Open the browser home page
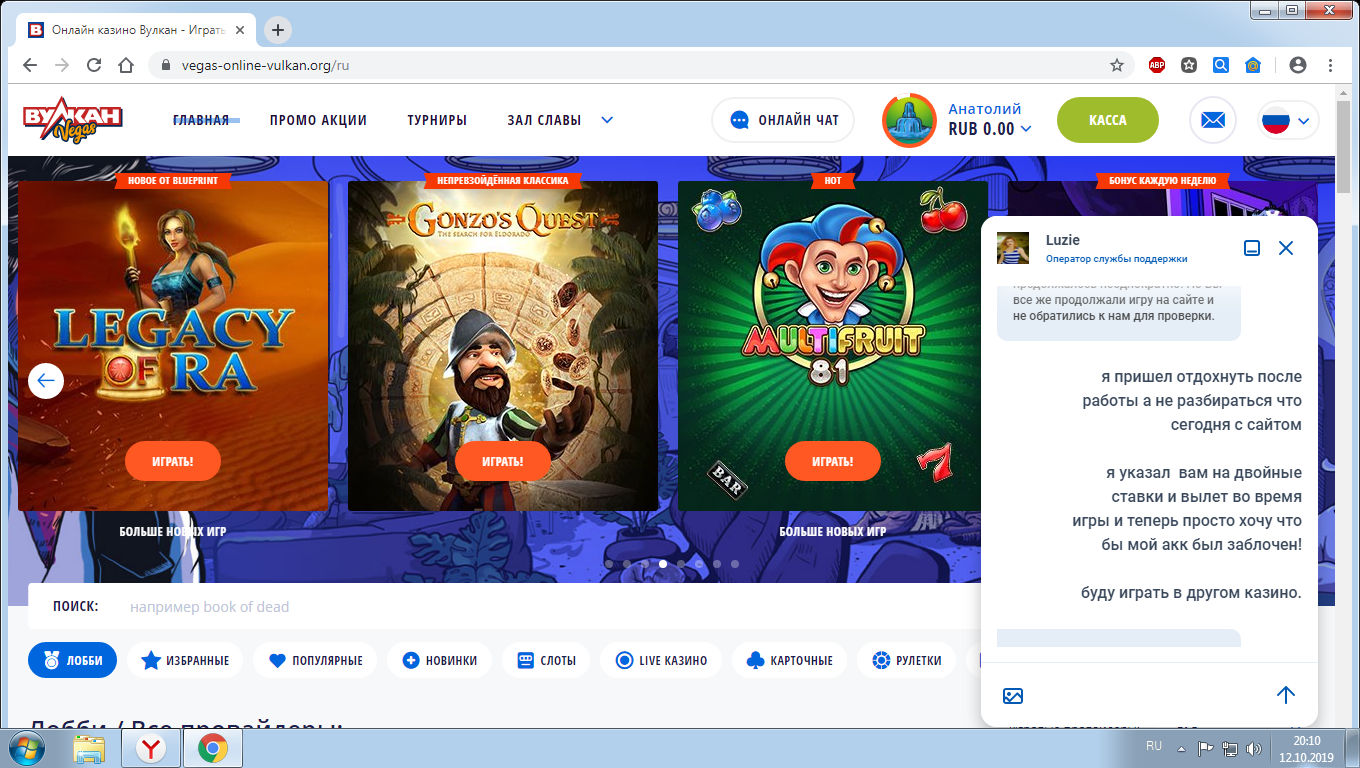 point(126,65)
